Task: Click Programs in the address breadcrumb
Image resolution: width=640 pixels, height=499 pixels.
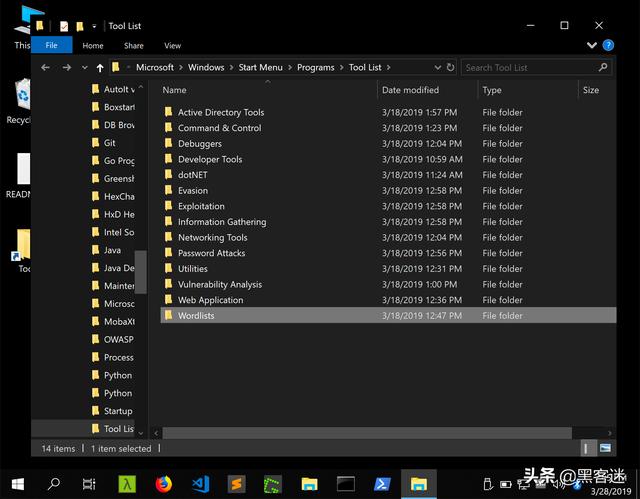Action: pyautogui.click(x=316, y=67)
